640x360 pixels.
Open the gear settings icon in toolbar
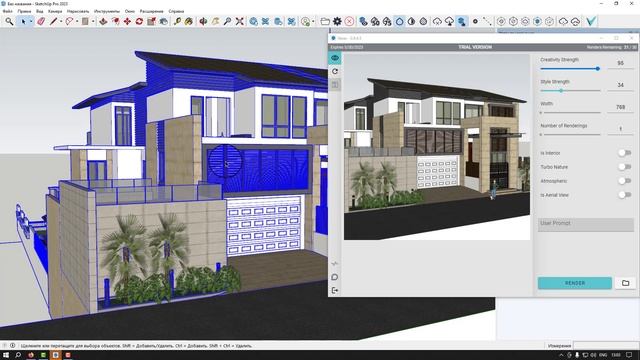click(337, 21)
